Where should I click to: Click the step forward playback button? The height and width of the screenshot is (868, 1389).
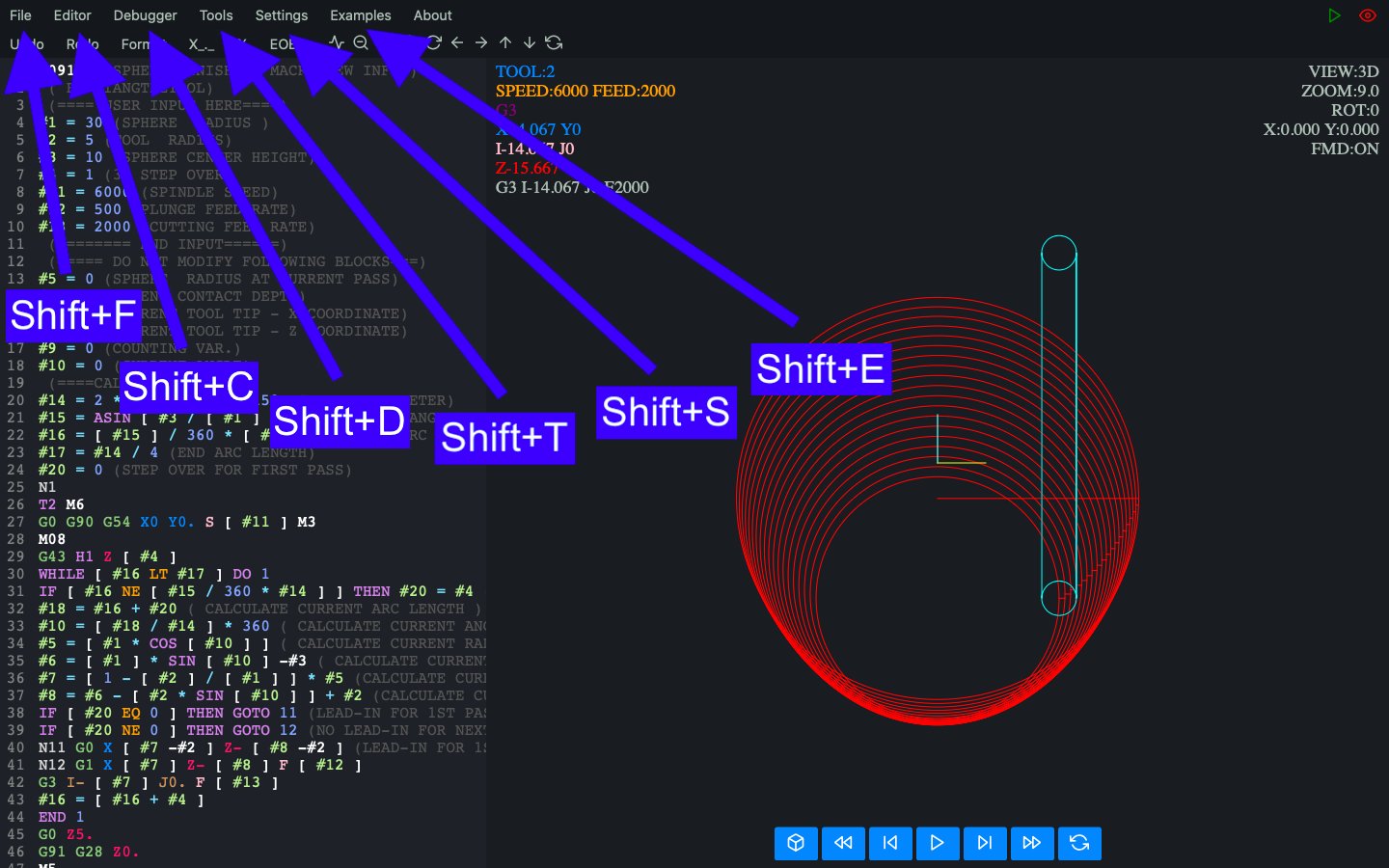coord(985,843)
